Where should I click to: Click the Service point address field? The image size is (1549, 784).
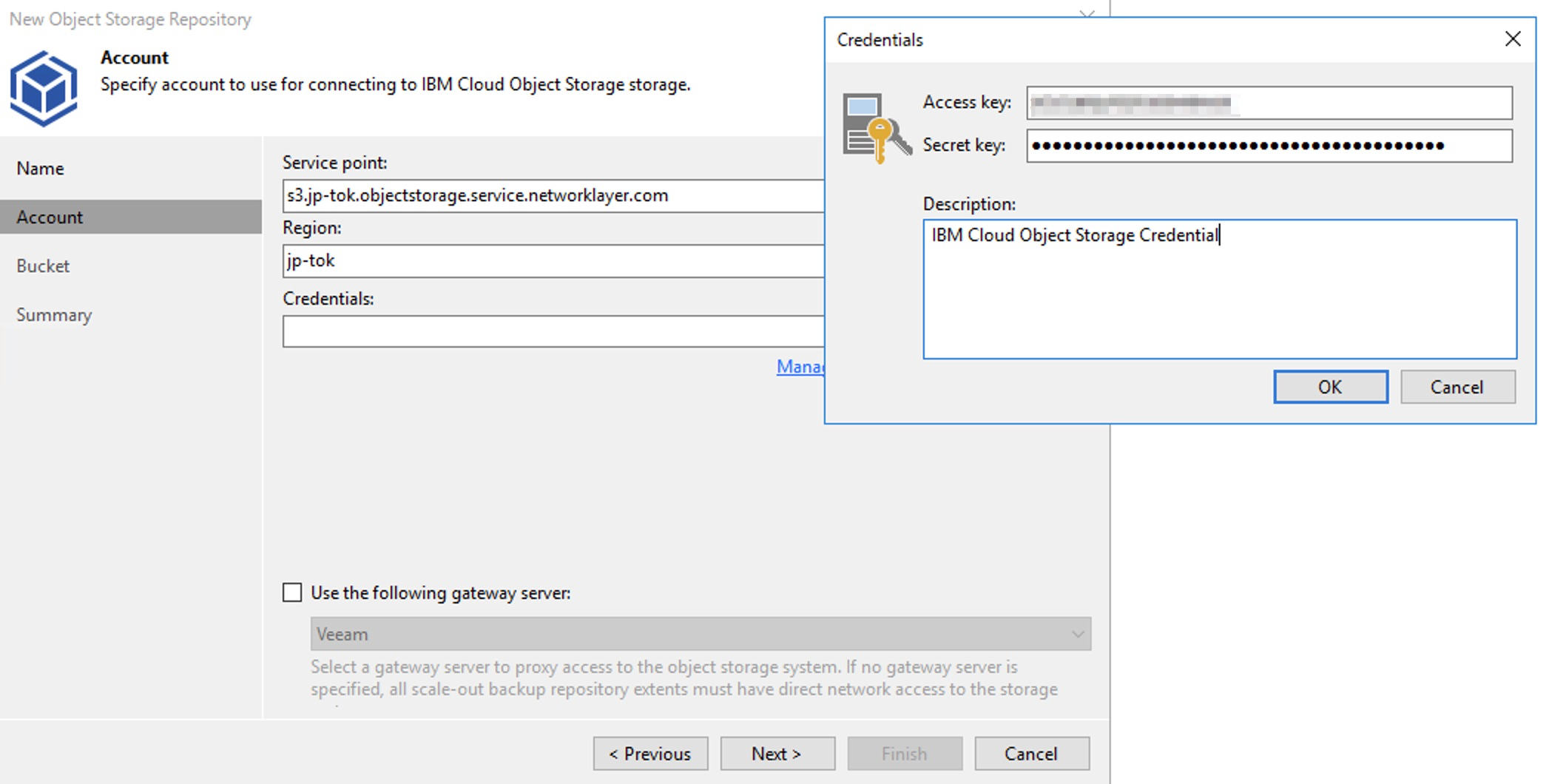coord(553,195)
